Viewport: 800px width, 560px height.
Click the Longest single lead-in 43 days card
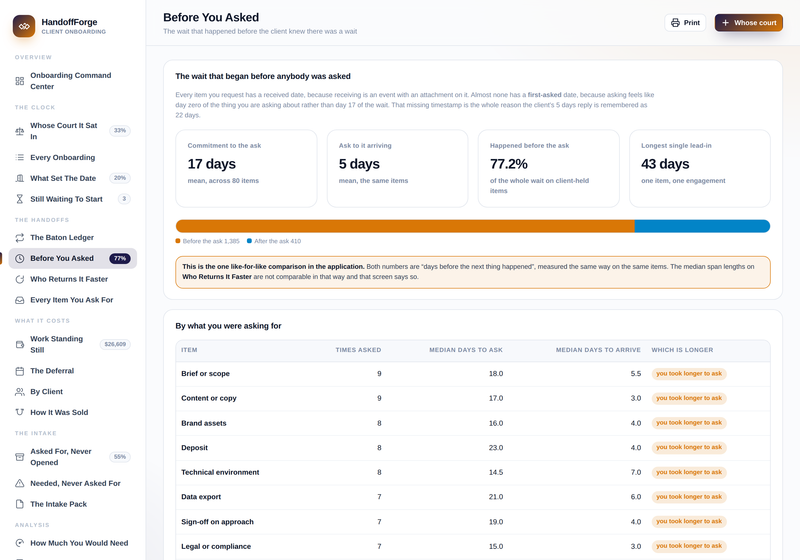700,168
